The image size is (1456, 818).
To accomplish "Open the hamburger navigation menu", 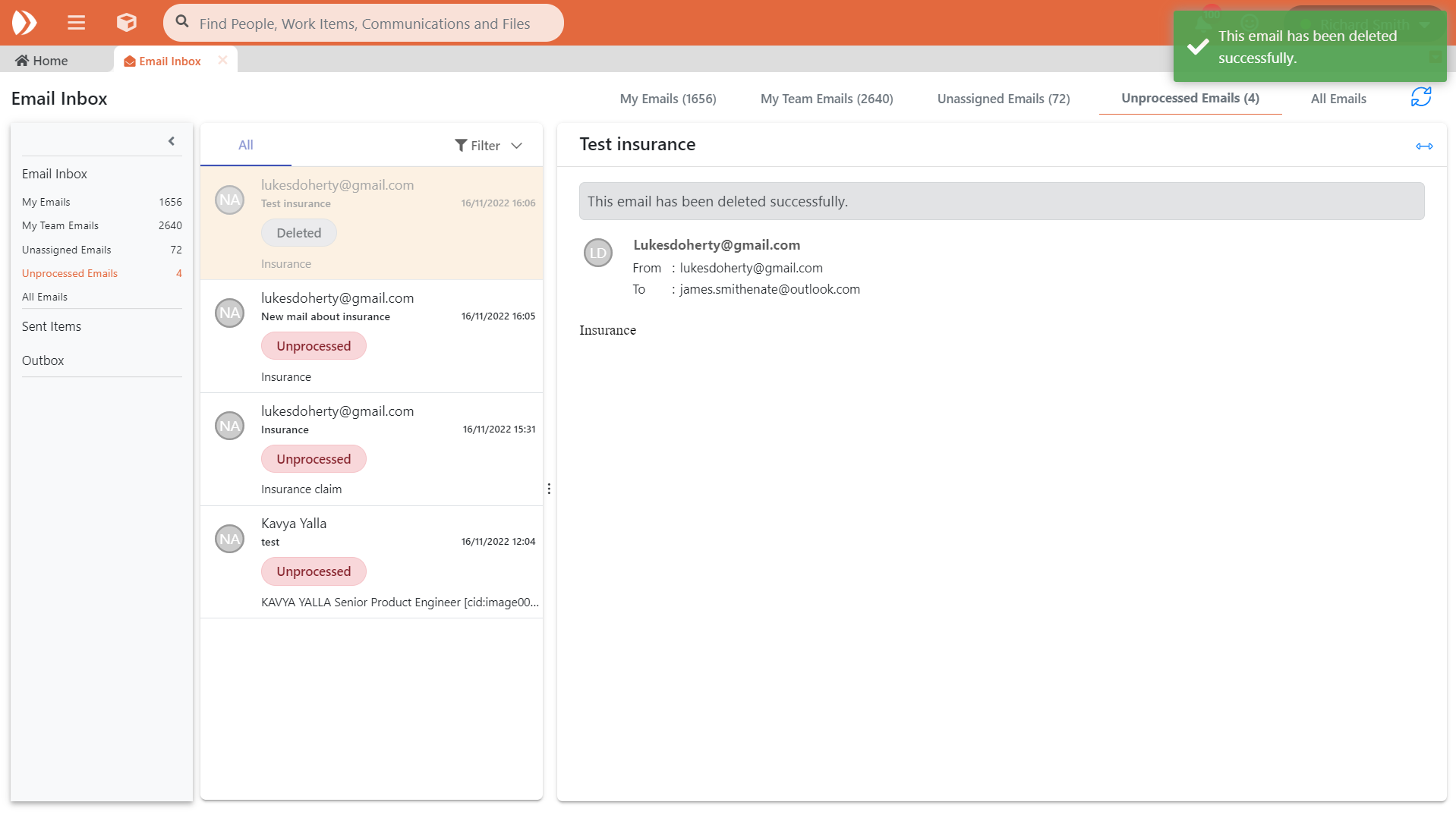I will click(x=76, y=23).
